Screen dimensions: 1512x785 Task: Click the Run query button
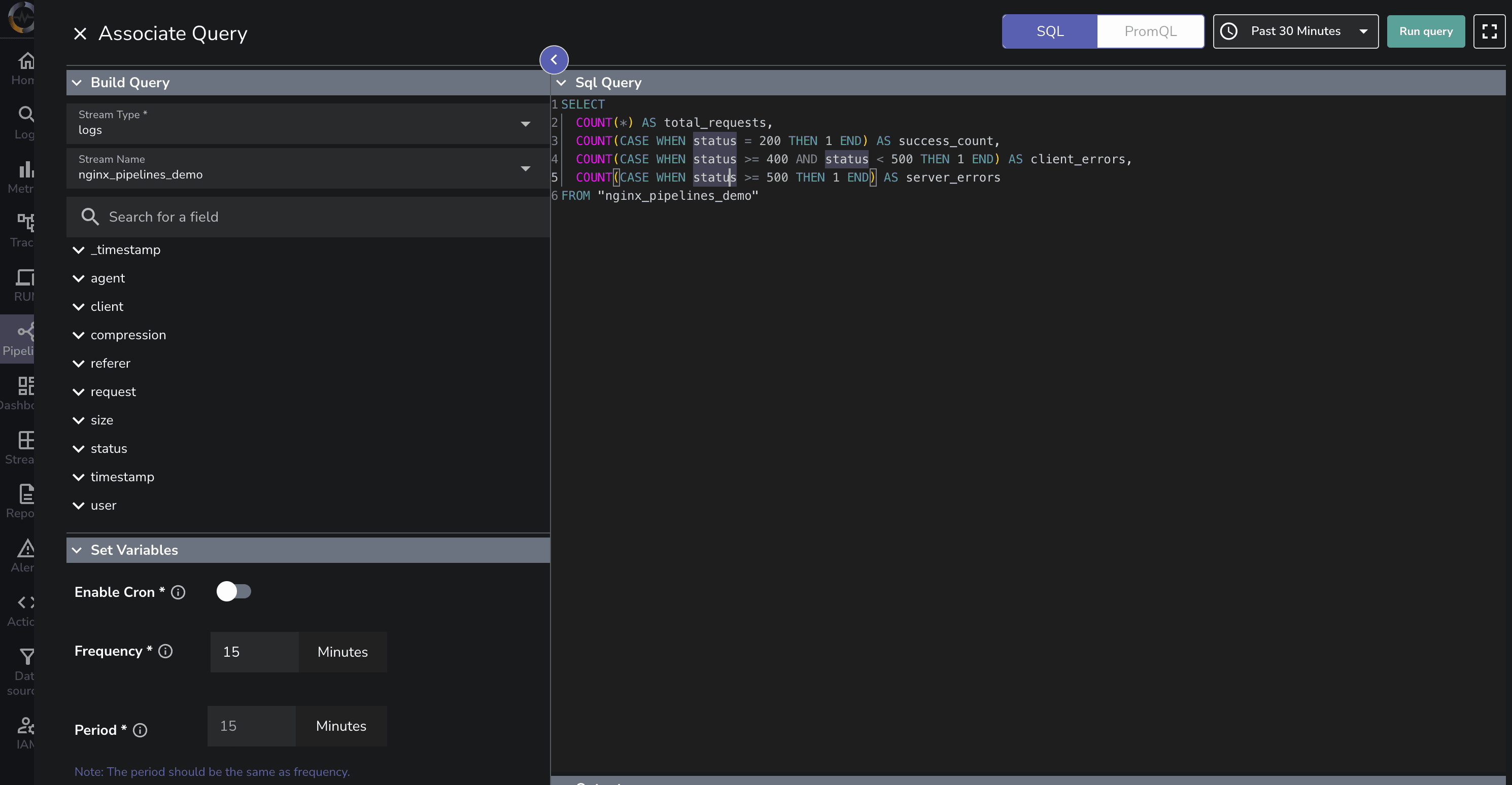click(1425, 31)
